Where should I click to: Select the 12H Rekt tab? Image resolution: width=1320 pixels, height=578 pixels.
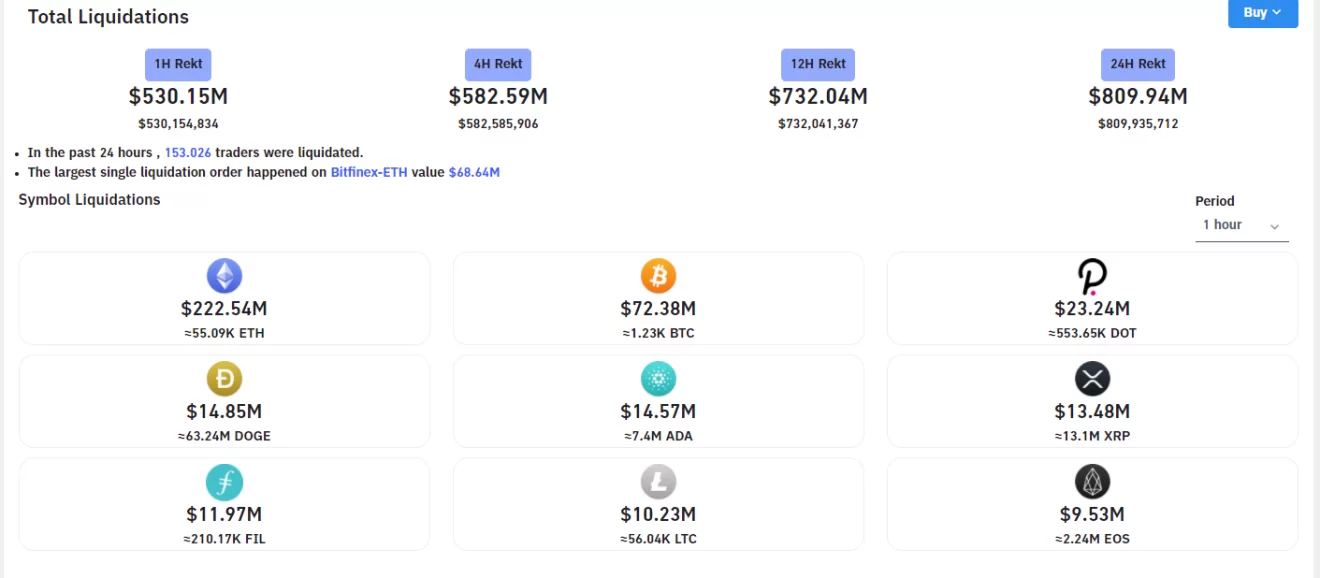[818, 64]
